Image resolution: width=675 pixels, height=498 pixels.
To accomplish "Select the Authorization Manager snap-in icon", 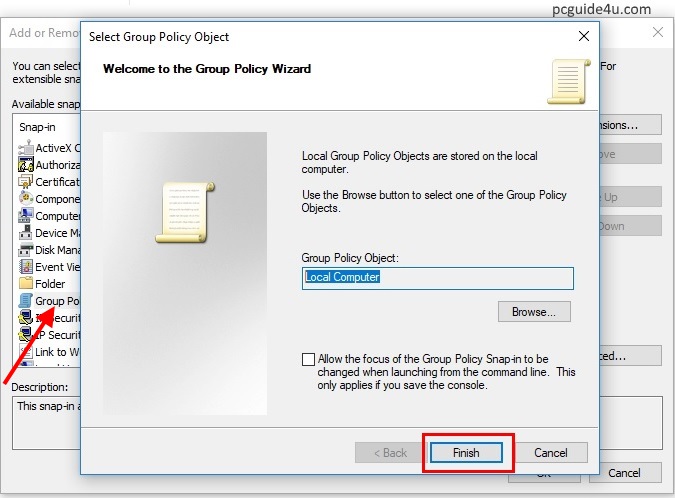I will (26, 165).
